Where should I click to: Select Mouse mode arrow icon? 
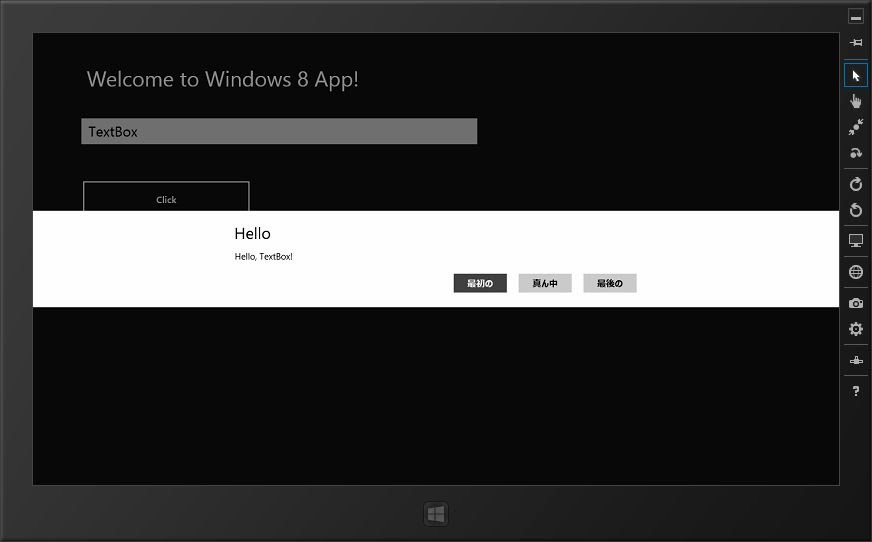[856, 75]
